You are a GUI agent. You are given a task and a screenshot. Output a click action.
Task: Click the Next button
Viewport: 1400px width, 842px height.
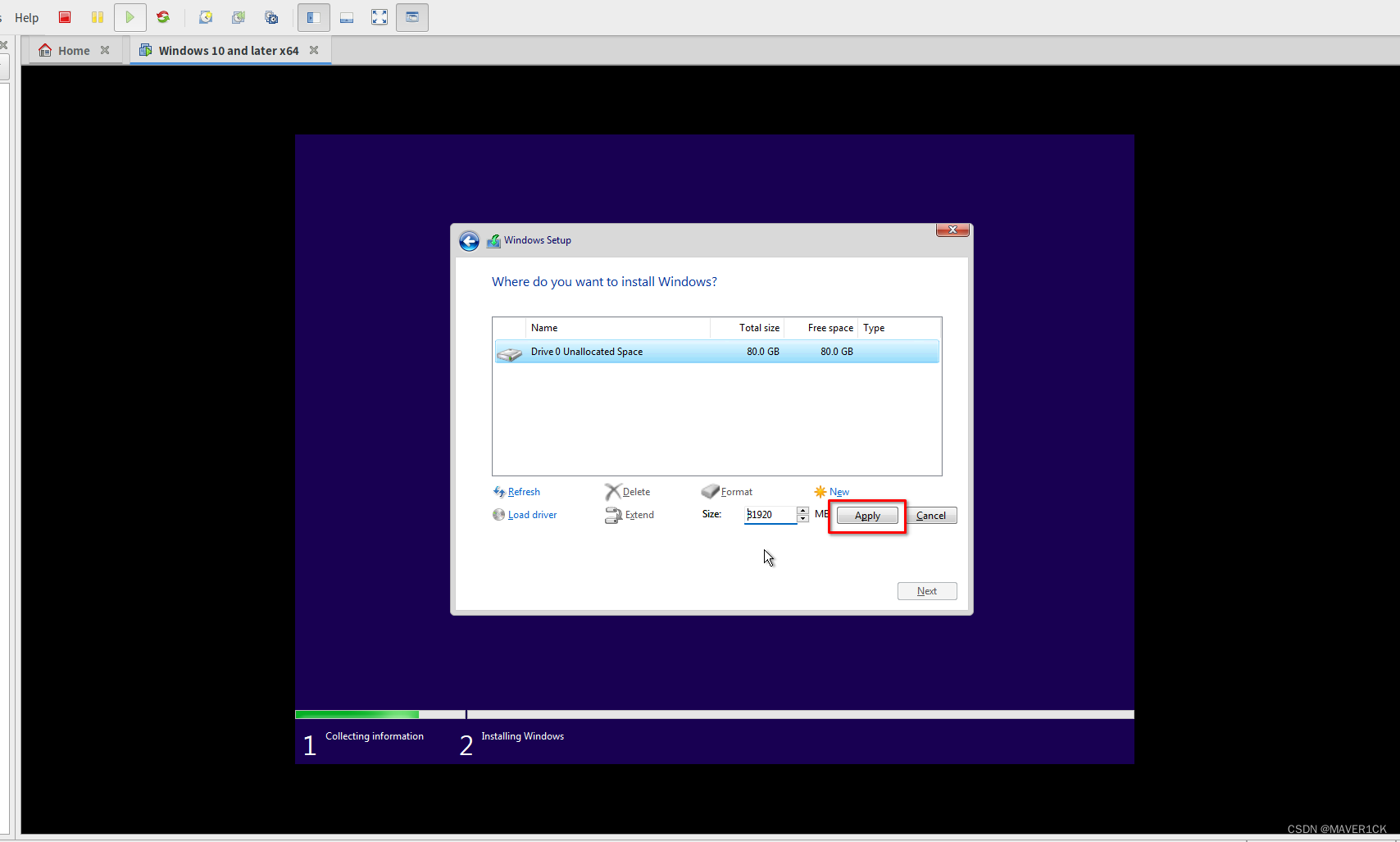927,591
